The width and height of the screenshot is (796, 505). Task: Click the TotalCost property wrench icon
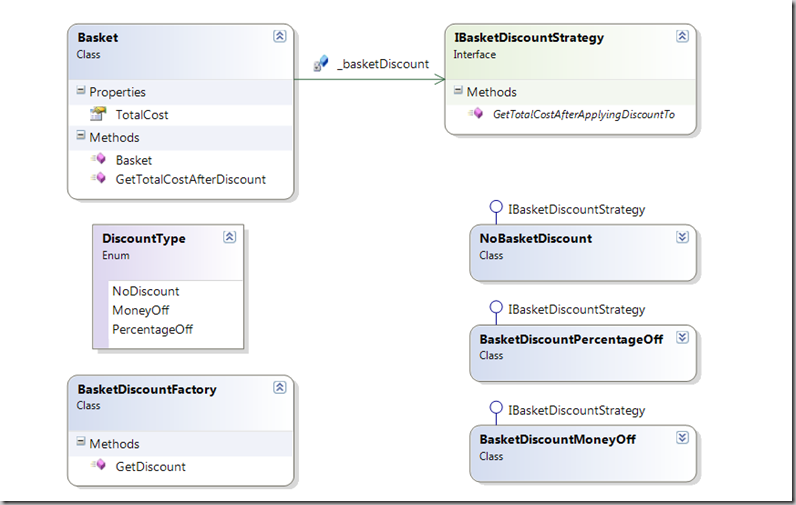pos(98,115)
